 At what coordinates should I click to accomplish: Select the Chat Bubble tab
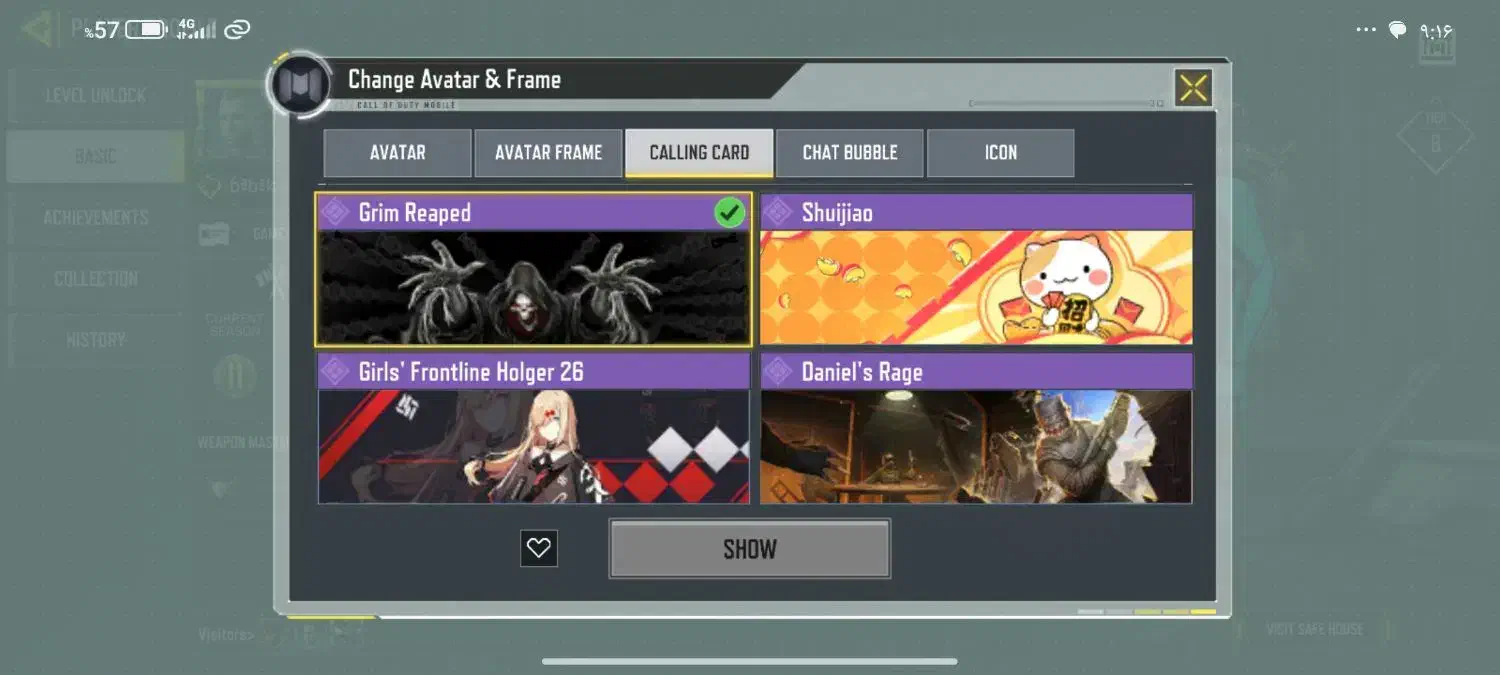[x=850, y=153]
